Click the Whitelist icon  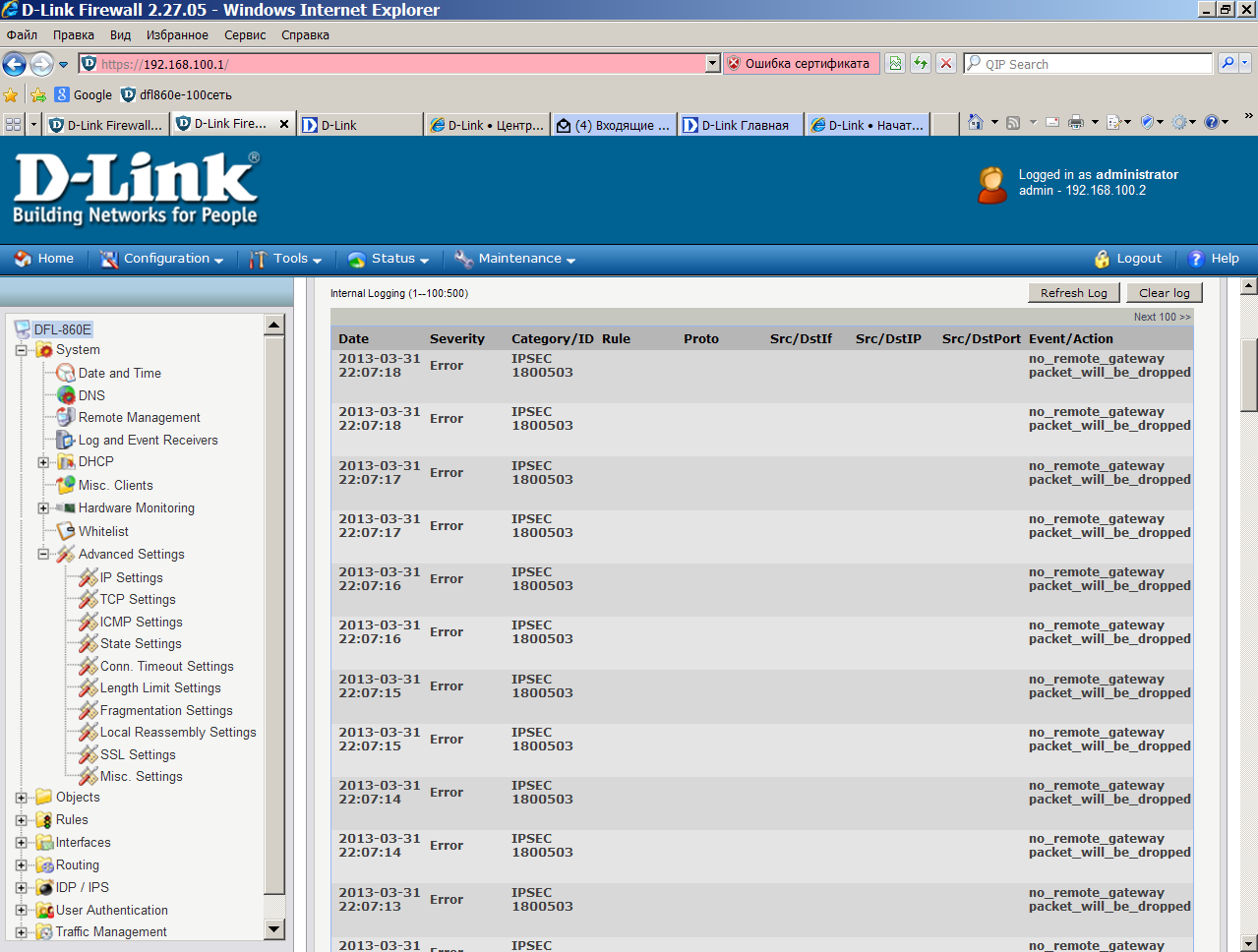(x=66, y=531)
